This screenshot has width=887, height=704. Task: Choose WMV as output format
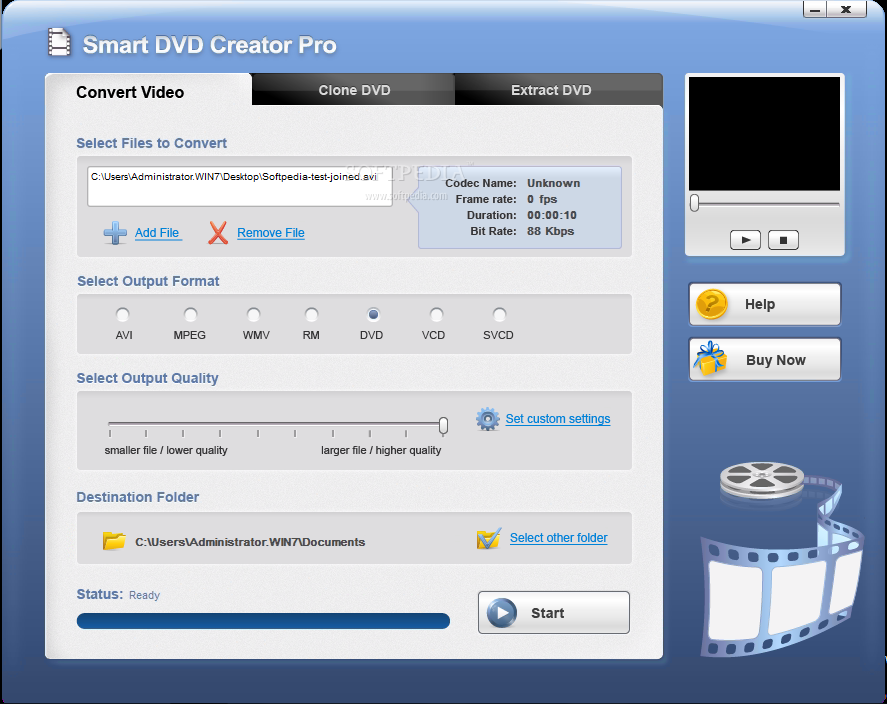point(253,314)
